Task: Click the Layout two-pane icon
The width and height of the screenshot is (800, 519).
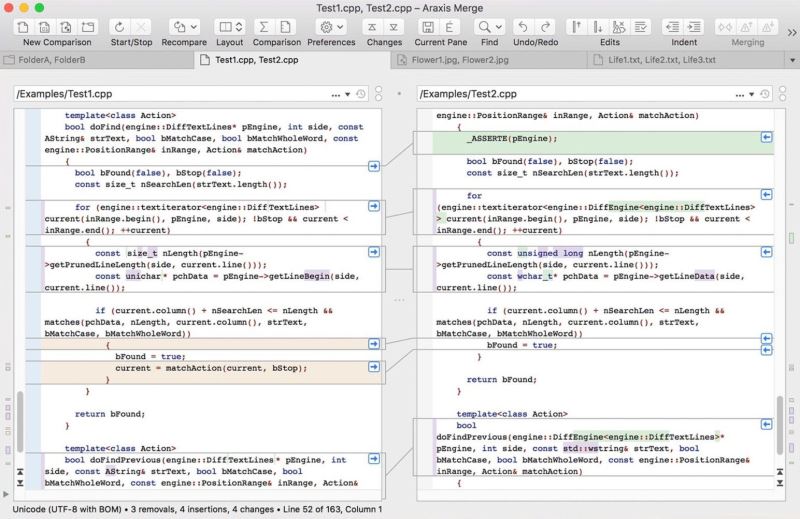Action: [225, 27]
